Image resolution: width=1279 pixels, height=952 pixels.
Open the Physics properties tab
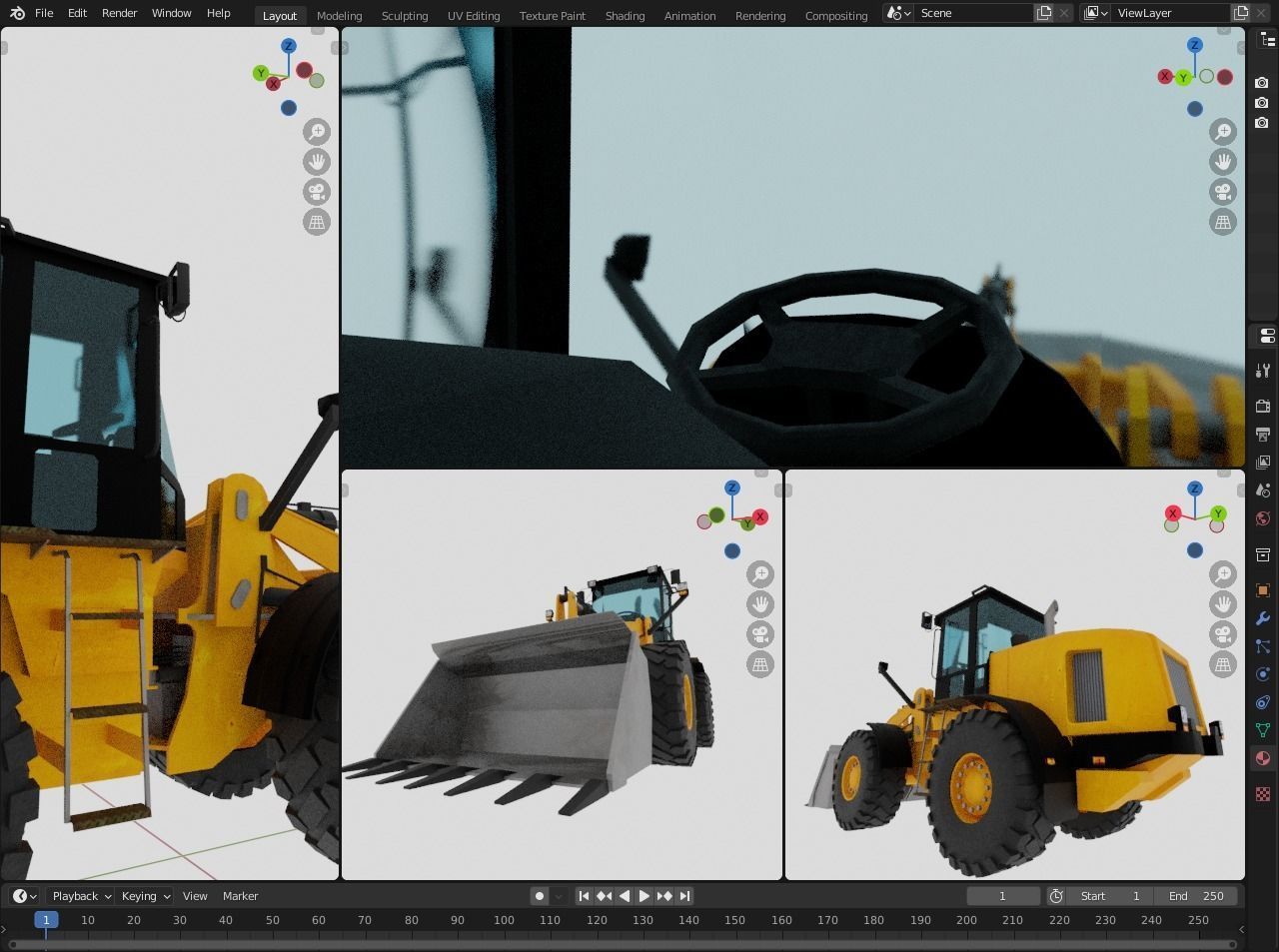1263,674
